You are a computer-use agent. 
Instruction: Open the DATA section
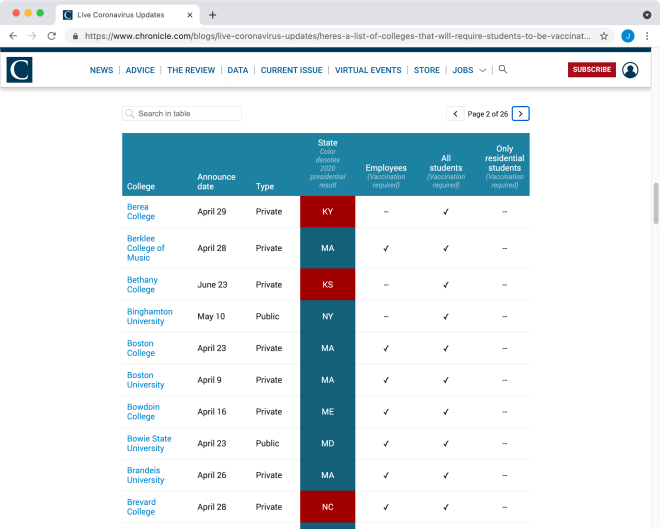point(238,70)
